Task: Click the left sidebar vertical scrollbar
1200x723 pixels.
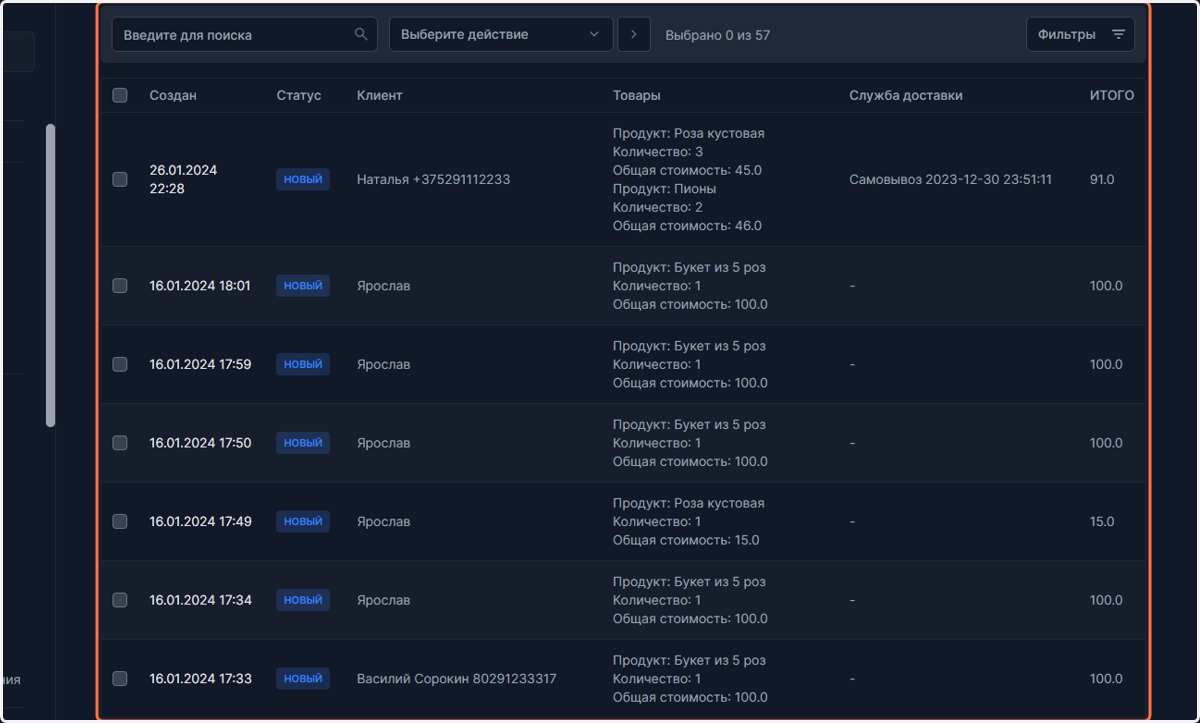Action: click(50, 275)
